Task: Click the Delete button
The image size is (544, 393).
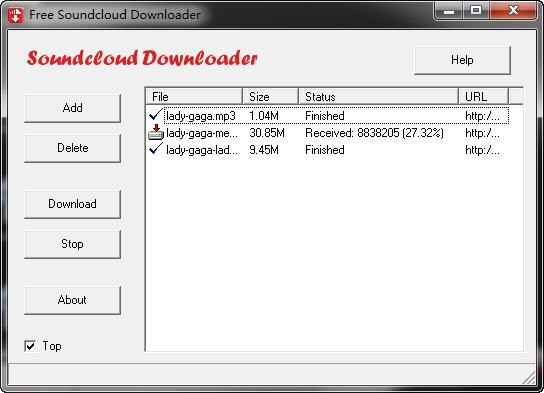Action: coord(73,148)
